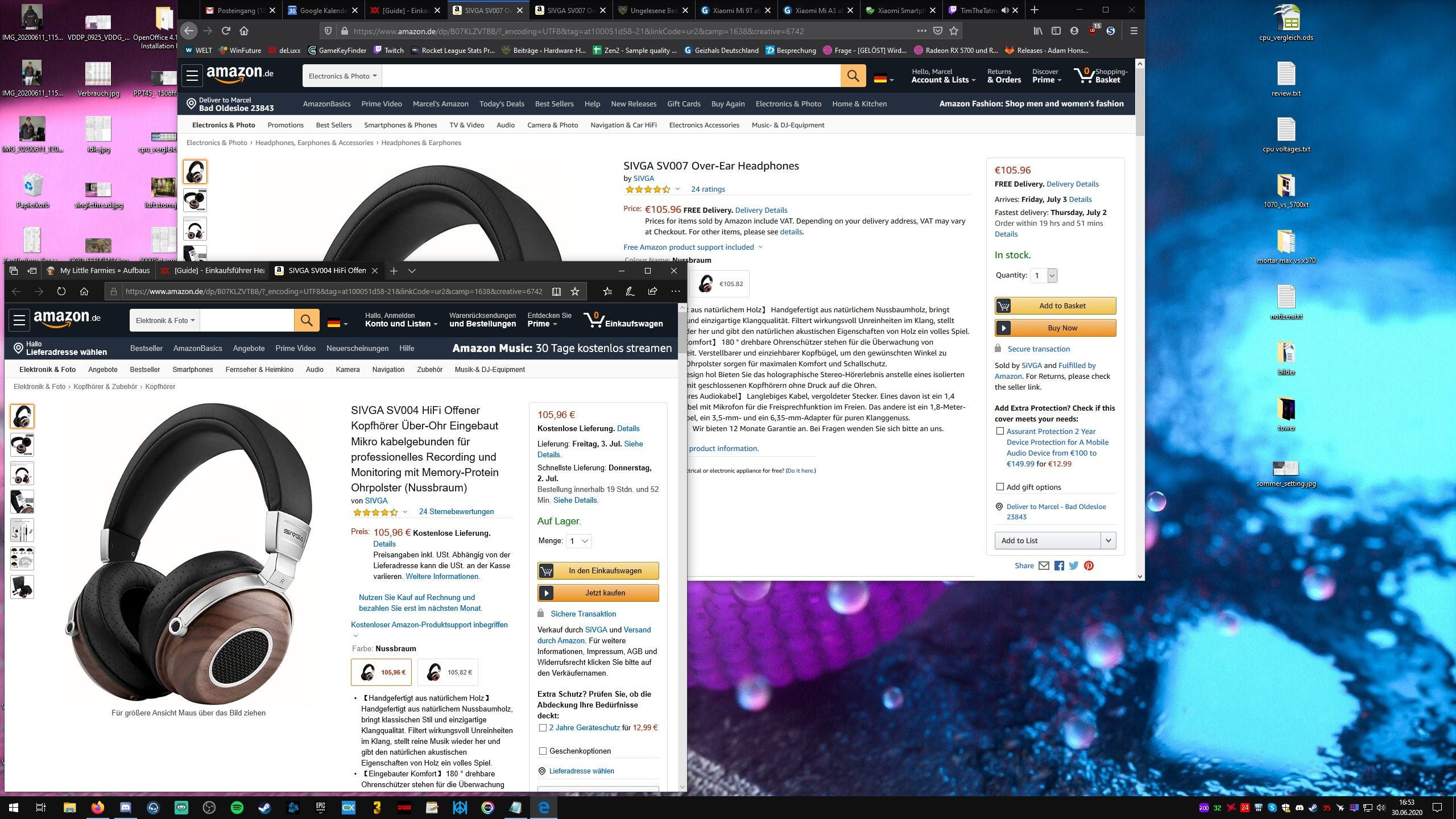Open Epic Games launcher from taskbar

coord(320,807)
